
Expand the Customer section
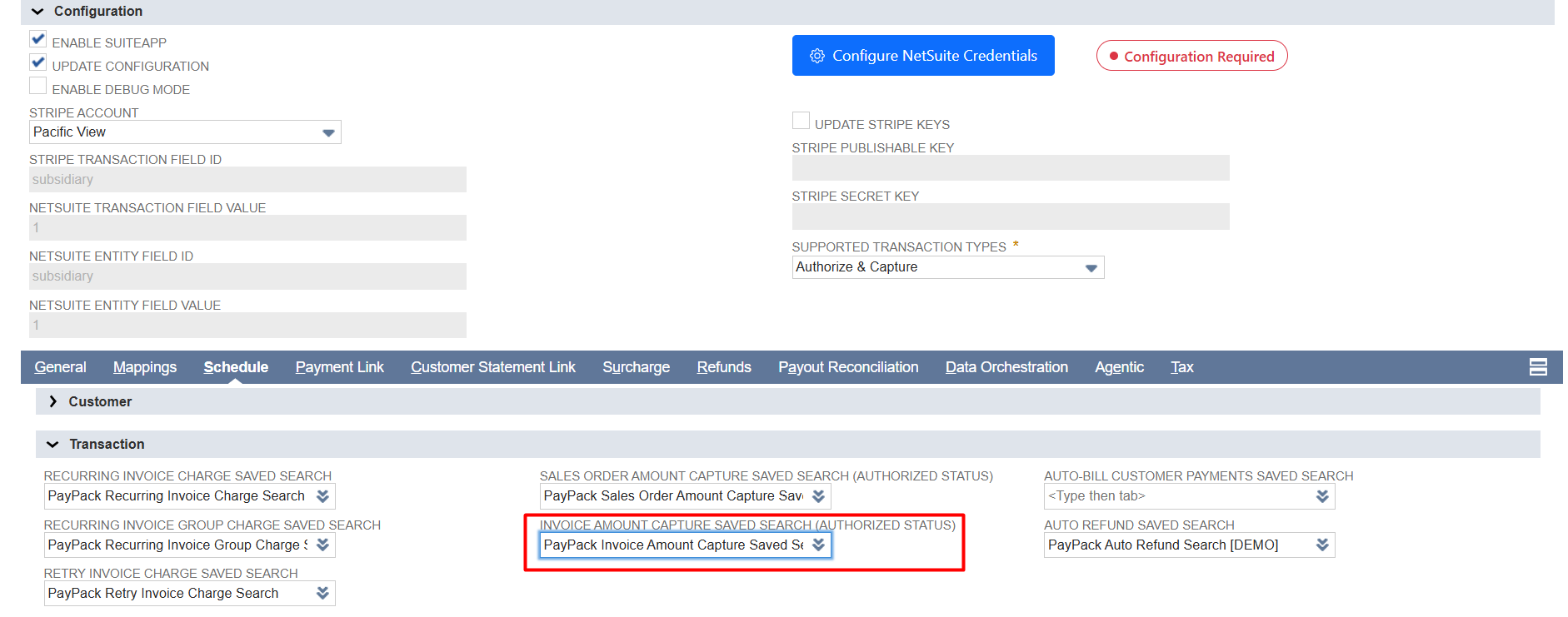tap(53, 402)
